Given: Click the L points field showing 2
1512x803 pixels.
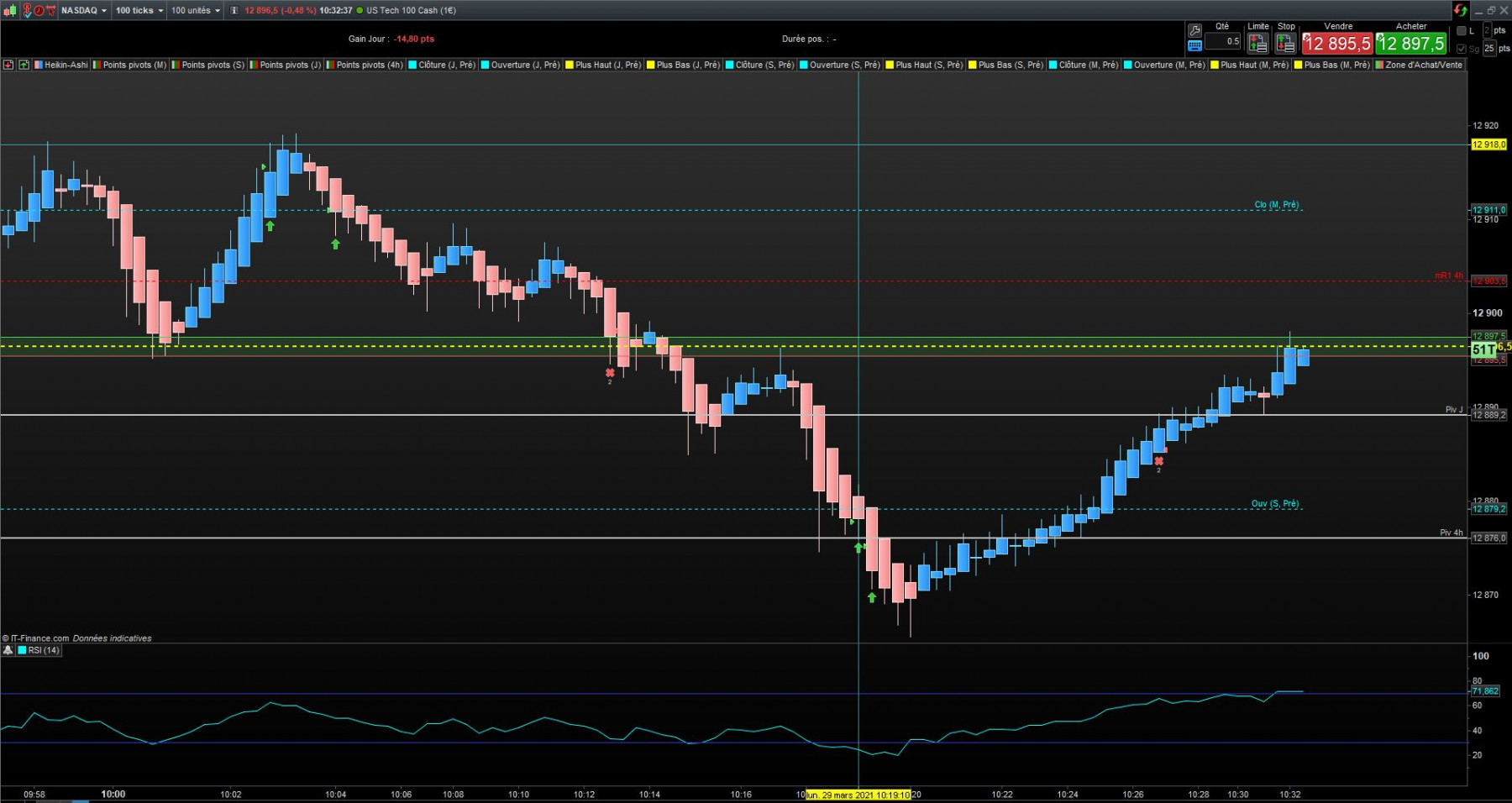Looking at the screenshot, I should 1487,30.
